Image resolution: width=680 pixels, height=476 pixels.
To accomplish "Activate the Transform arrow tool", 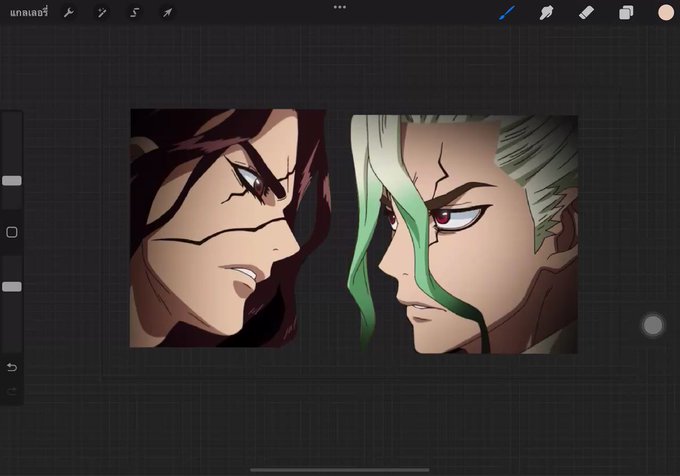I will pyautogui.click(x=167, y=13).
